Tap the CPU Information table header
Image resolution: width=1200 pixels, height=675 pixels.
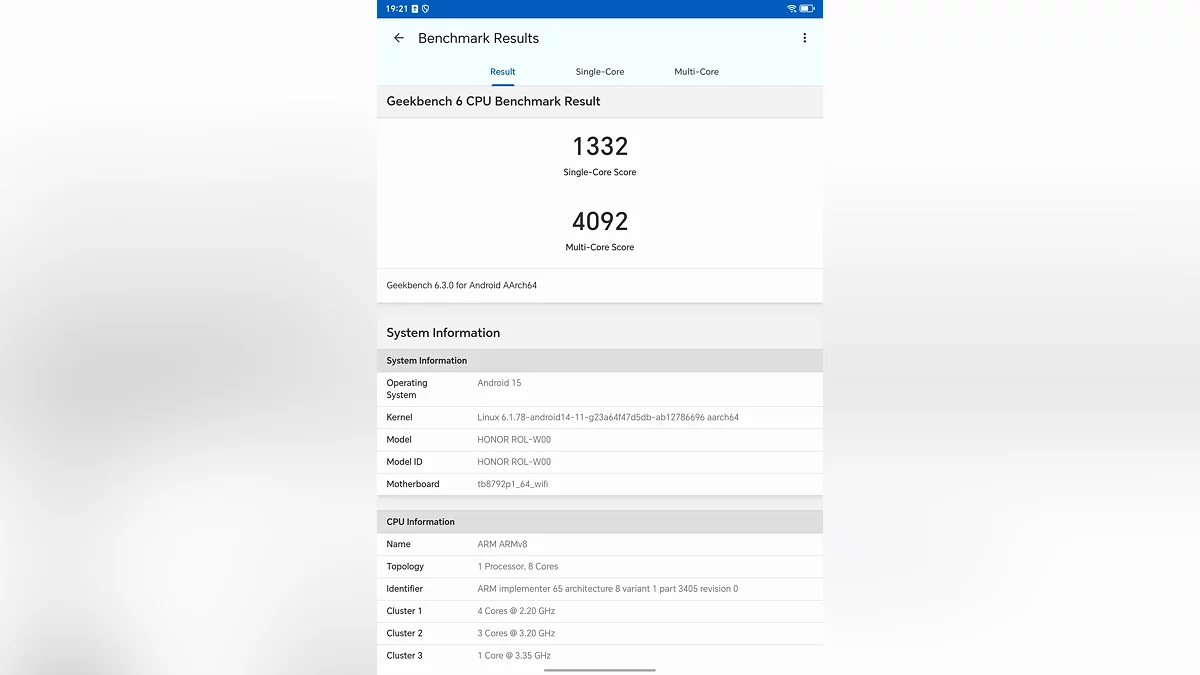click(x=600, y=522)
